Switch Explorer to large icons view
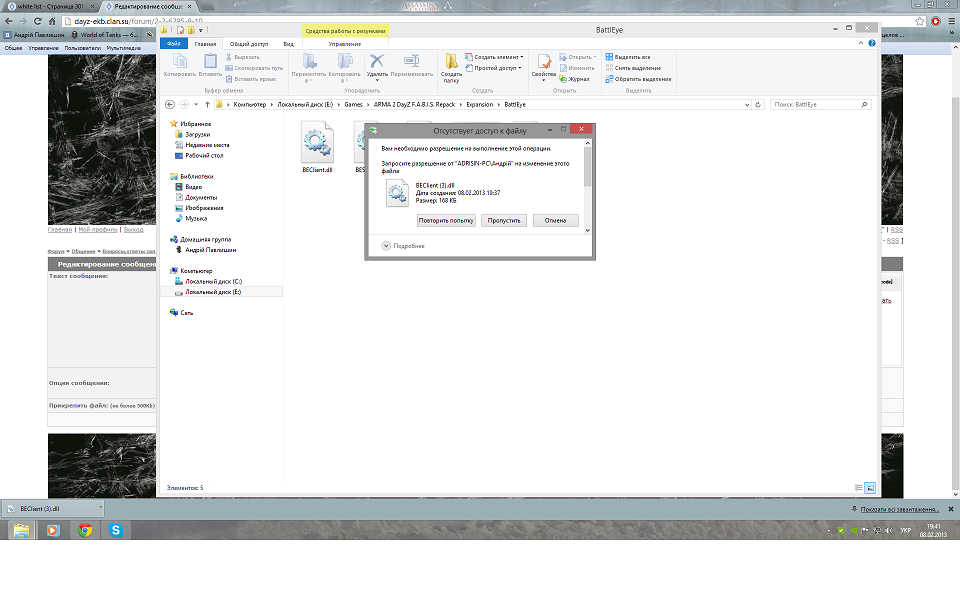960x601 pixels. click(870, 488)
